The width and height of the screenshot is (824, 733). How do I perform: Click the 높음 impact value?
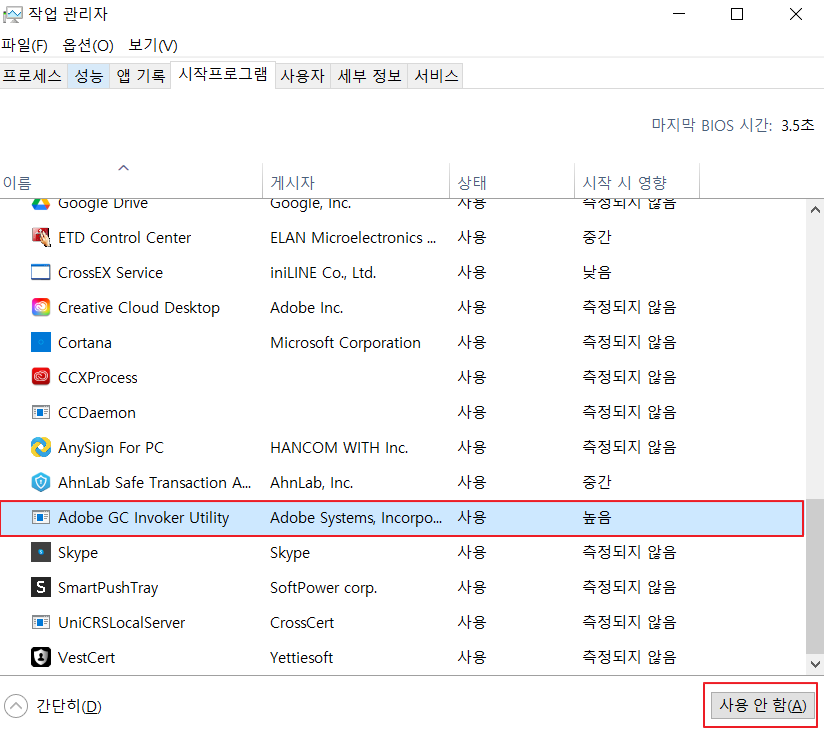(x=596, y=518)
